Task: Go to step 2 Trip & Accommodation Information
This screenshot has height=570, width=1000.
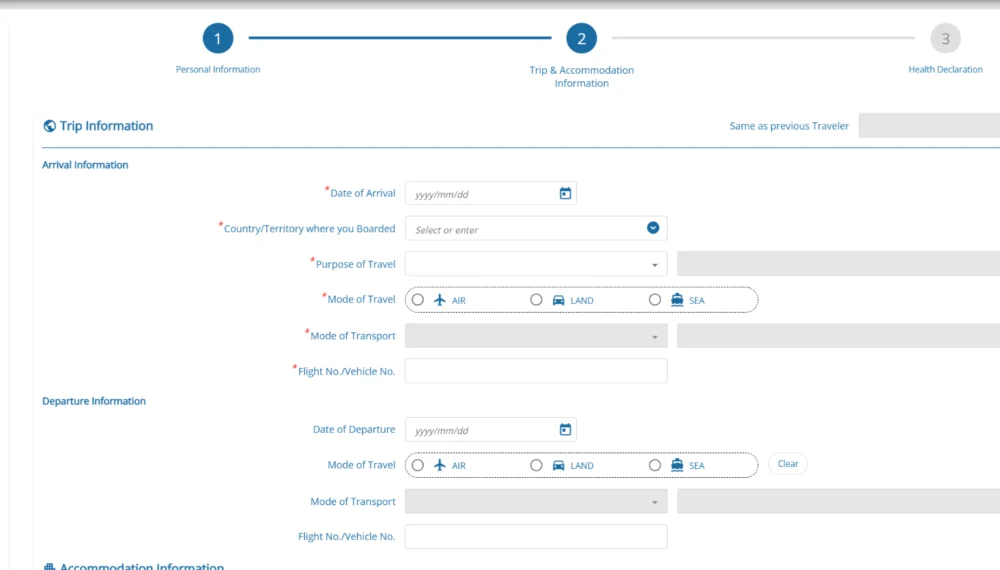Action: (x=581, y=38)
